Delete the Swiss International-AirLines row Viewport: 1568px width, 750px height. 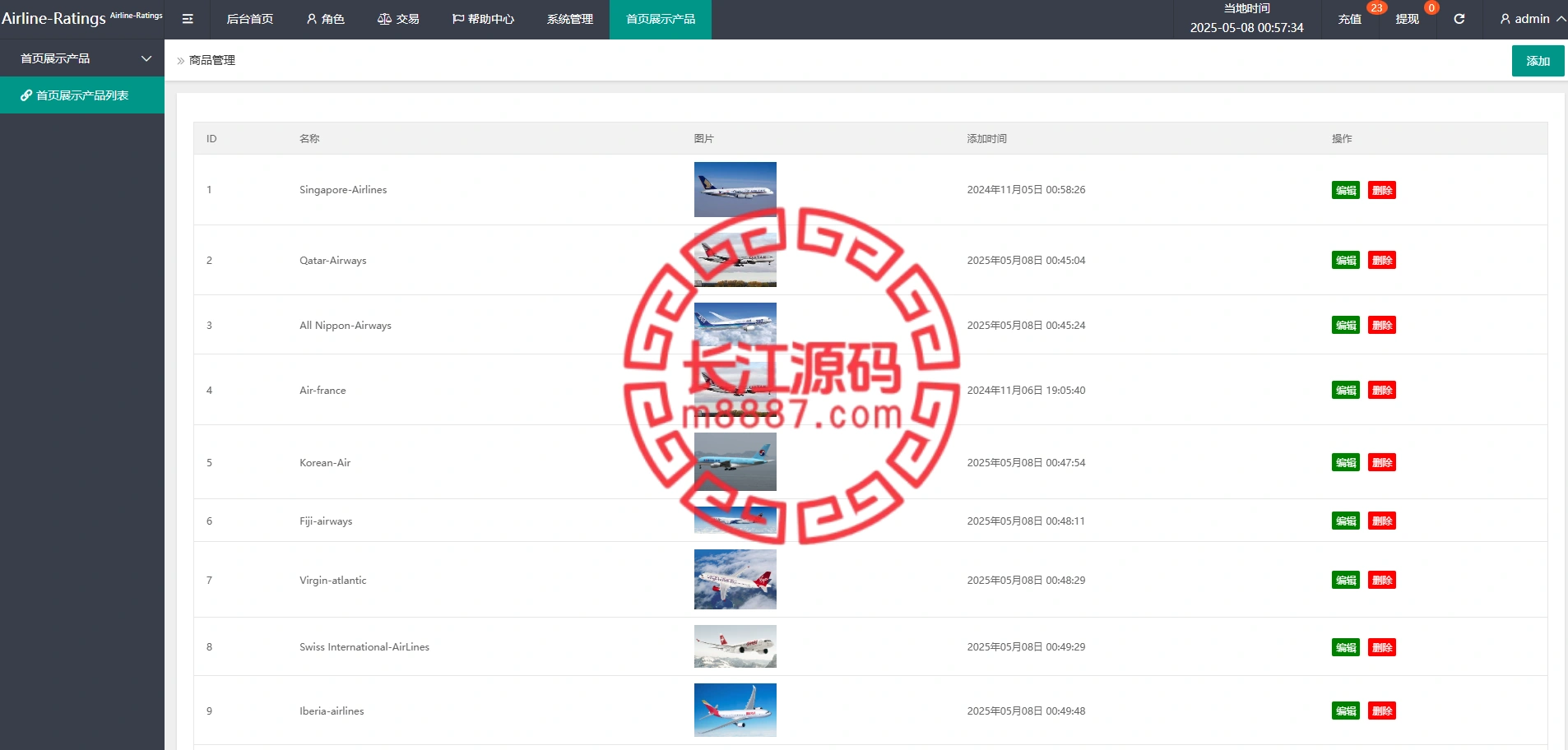[1382, 647]
